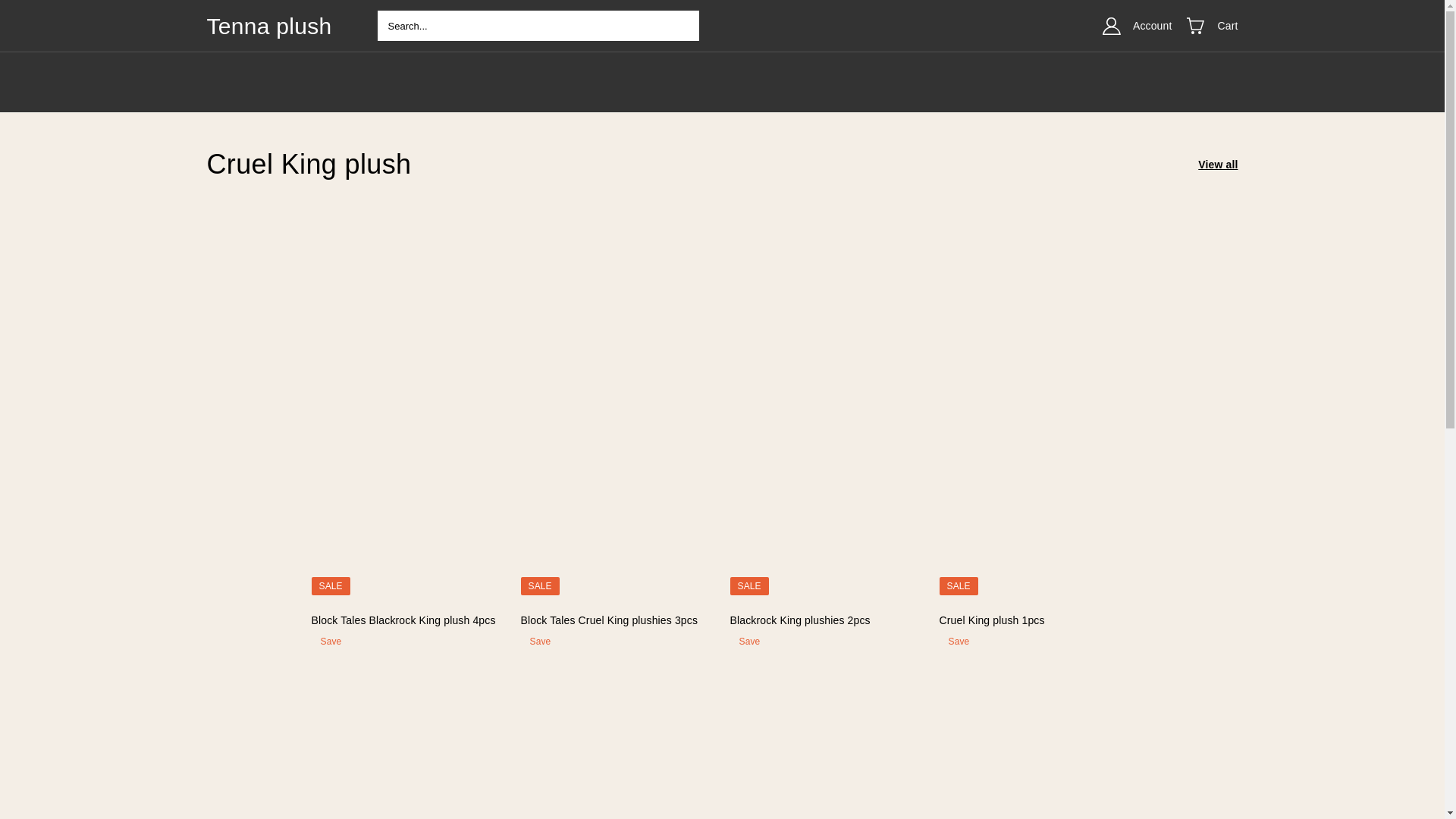Open the Cart link
The image size is (1456, 819).
click(1227, 26)
